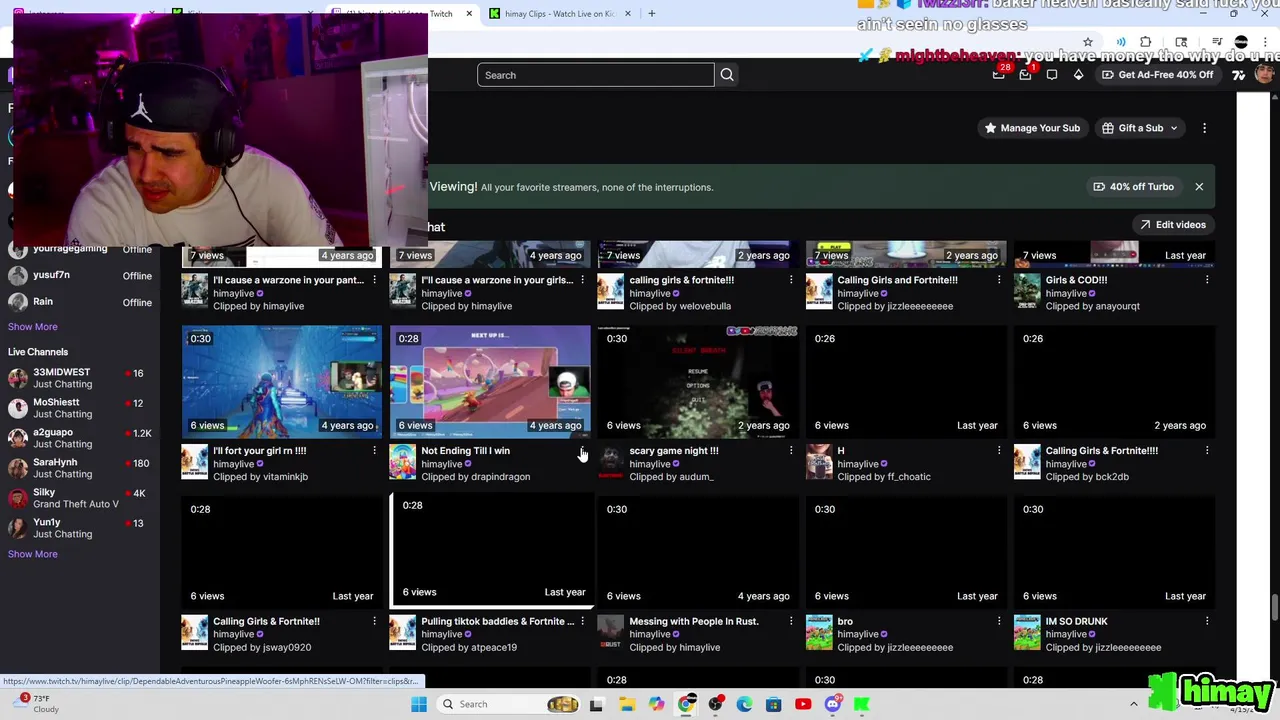Expand Live Channels with Show More
Screen dimensions: 1280x720
tap(33, 554)
